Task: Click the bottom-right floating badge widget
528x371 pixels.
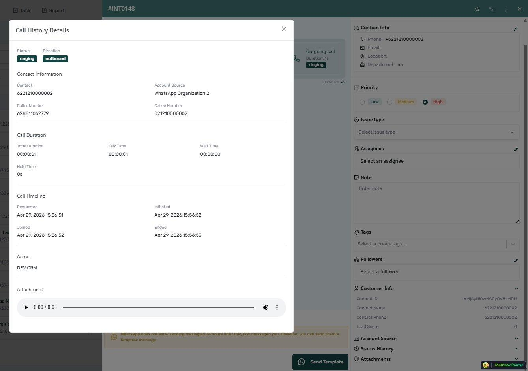Action: [x=504, y=365]
